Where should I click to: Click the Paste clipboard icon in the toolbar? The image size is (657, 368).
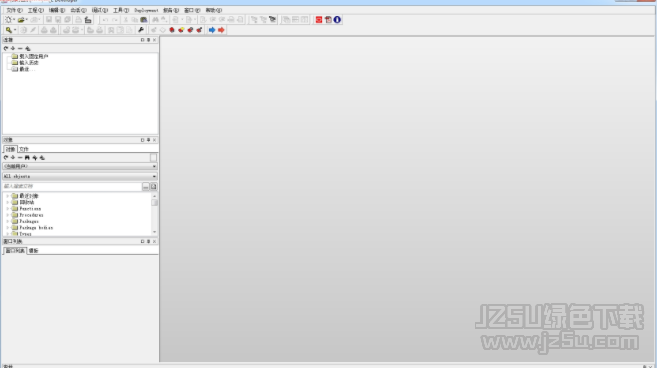[144, 20]
